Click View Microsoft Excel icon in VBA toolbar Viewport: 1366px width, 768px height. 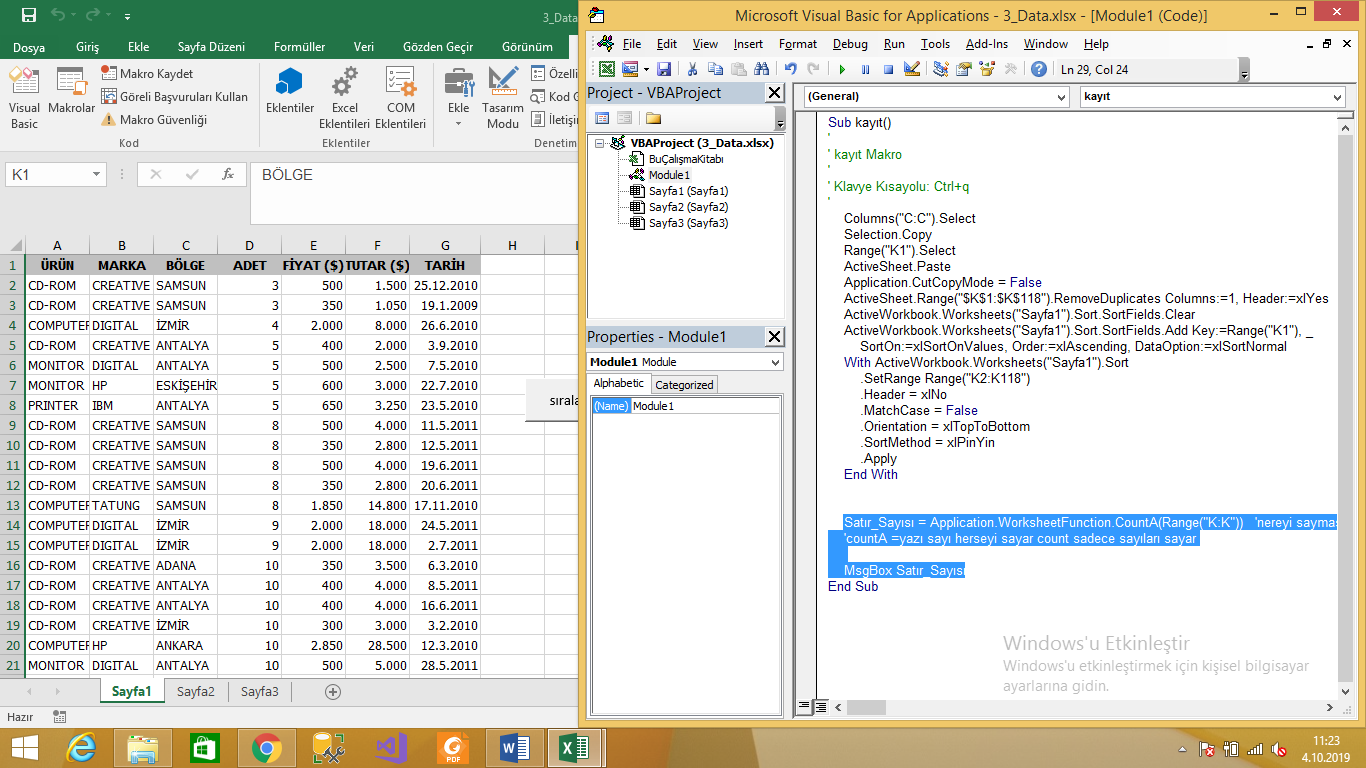pyautogui.click(x=606, y=69)
